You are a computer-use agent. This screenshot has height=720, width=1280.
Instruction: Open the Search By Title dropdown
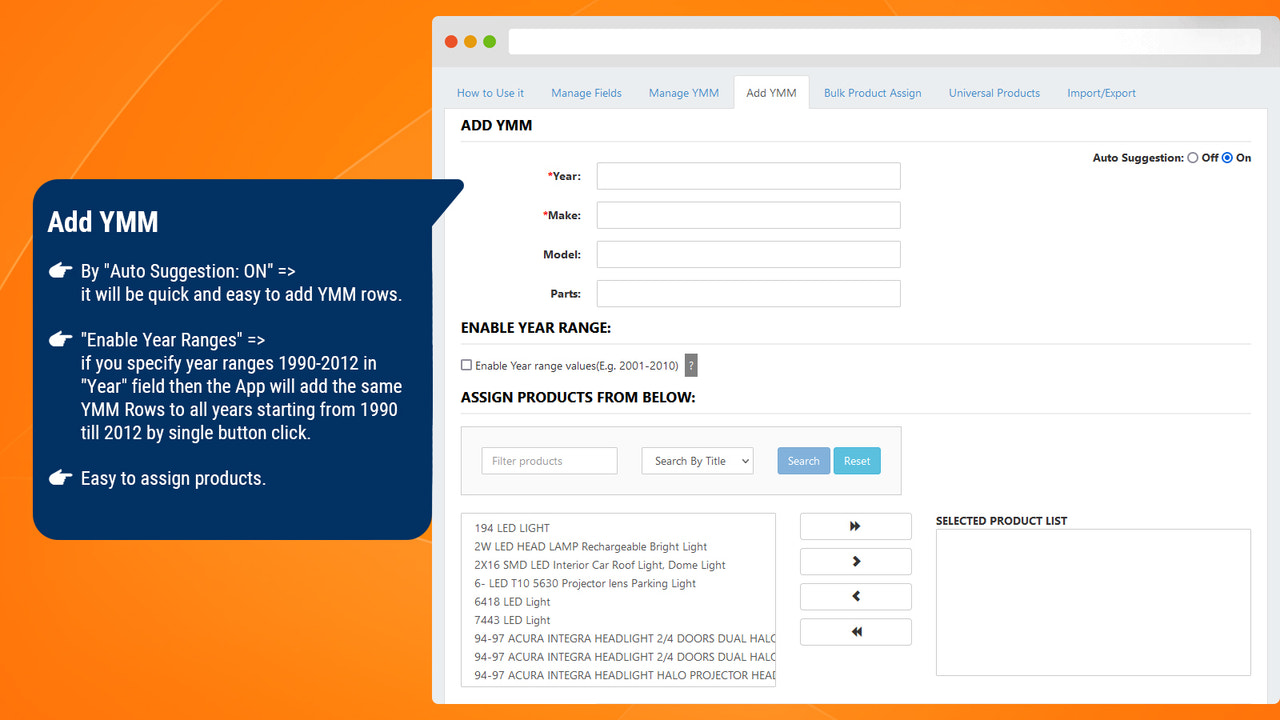697,460
